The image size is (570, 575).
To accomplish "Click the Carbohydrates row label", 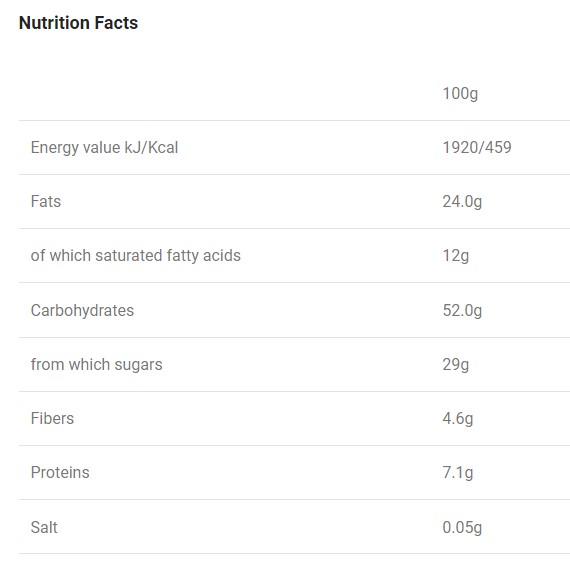I will tap(83, 311).
